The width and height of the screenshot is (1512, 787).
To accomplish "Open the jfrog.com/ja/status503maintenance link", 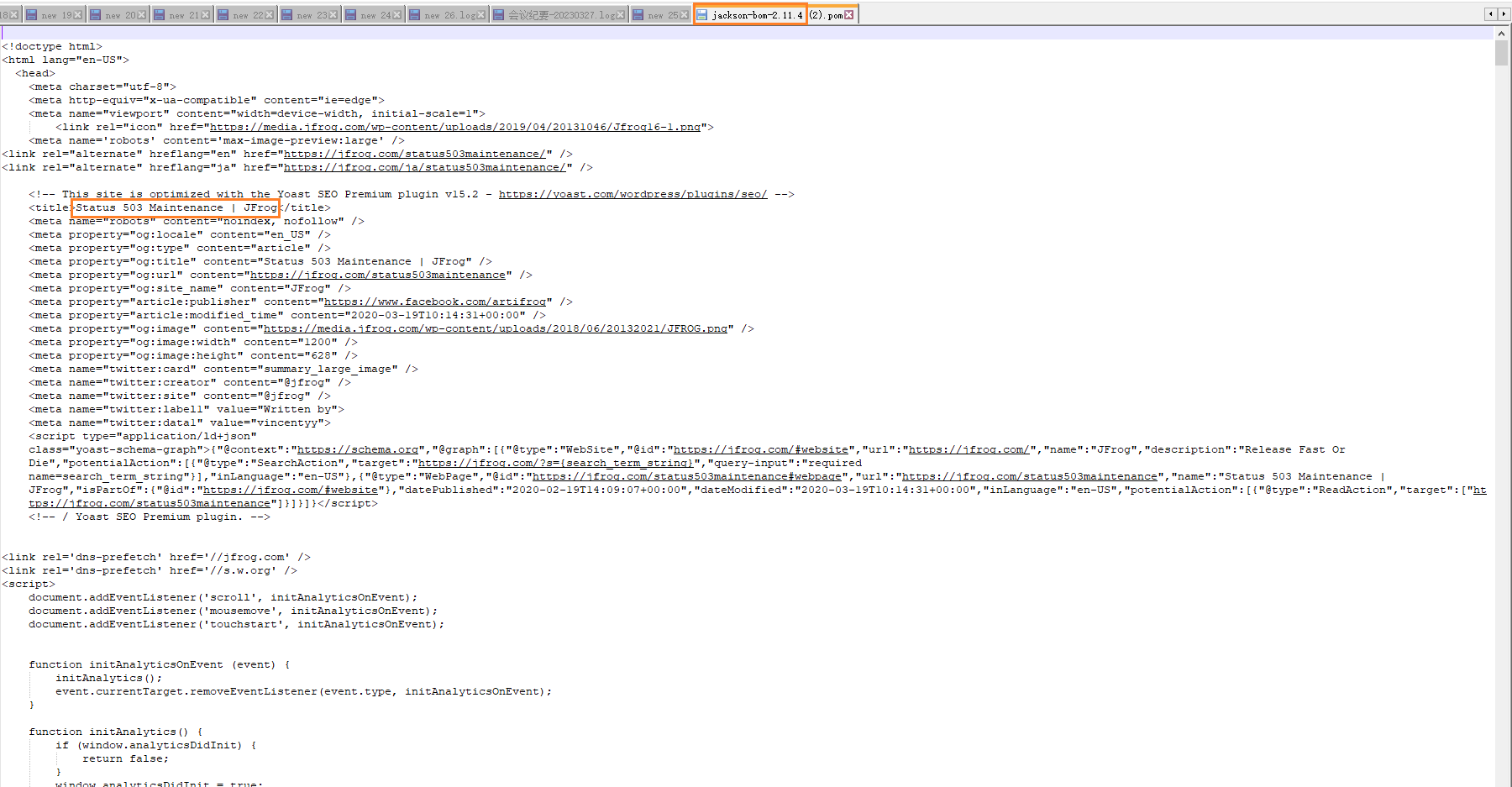I will (425, 168).
